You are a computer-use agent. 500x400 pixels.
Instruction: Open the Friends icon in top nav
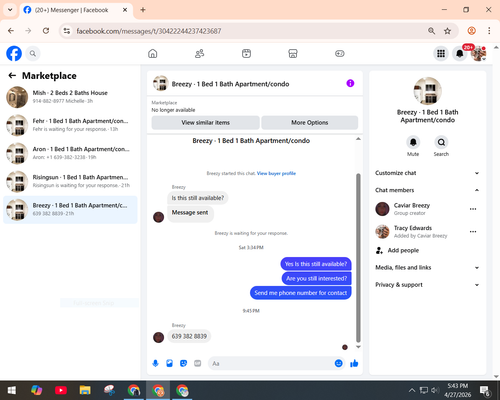point(199,53)
